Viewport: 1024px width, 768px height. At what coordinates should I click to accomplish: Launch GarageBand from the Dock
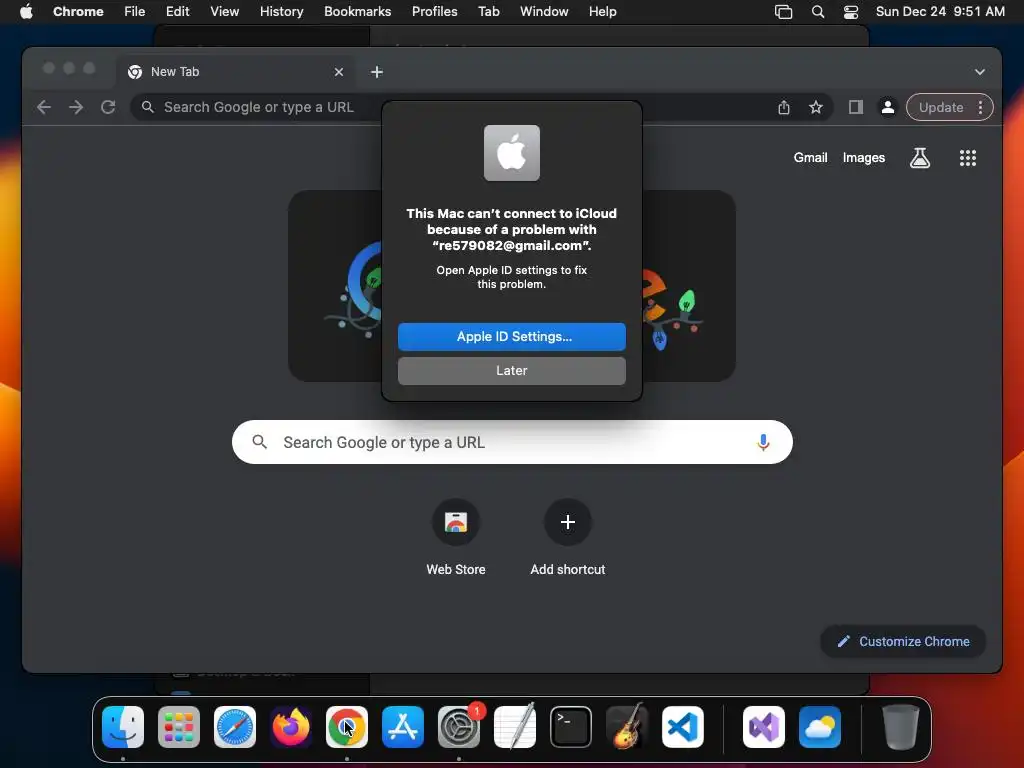pos(627,727)
